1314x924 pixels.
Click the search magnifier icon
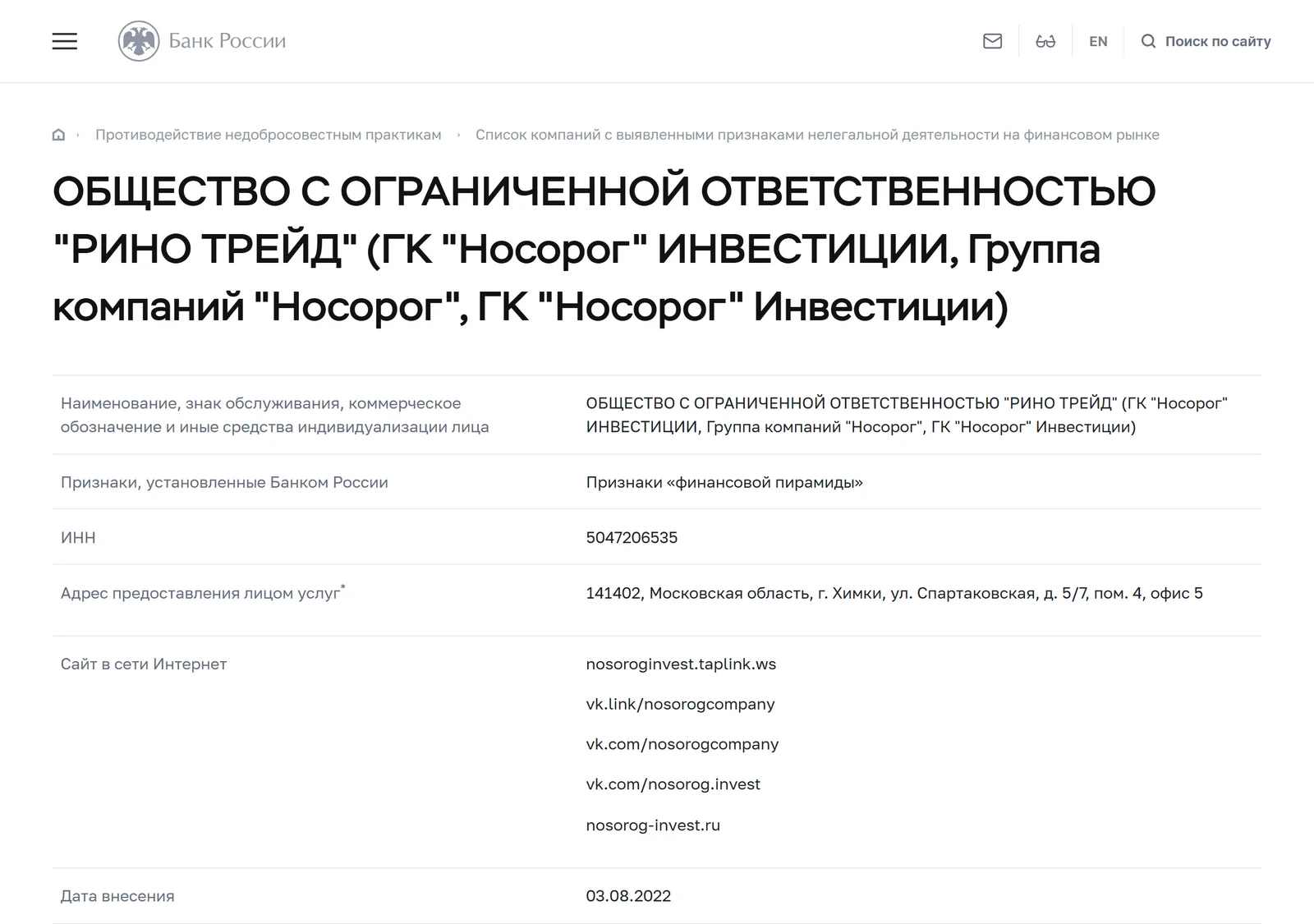click(1148, 41)
